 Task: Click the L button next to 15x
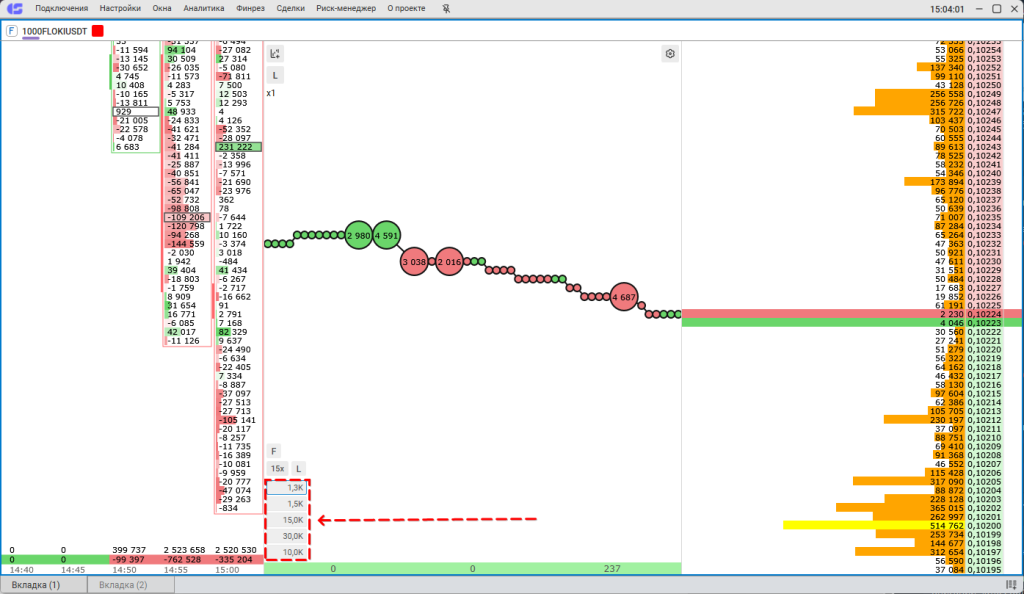coord(298,468)
